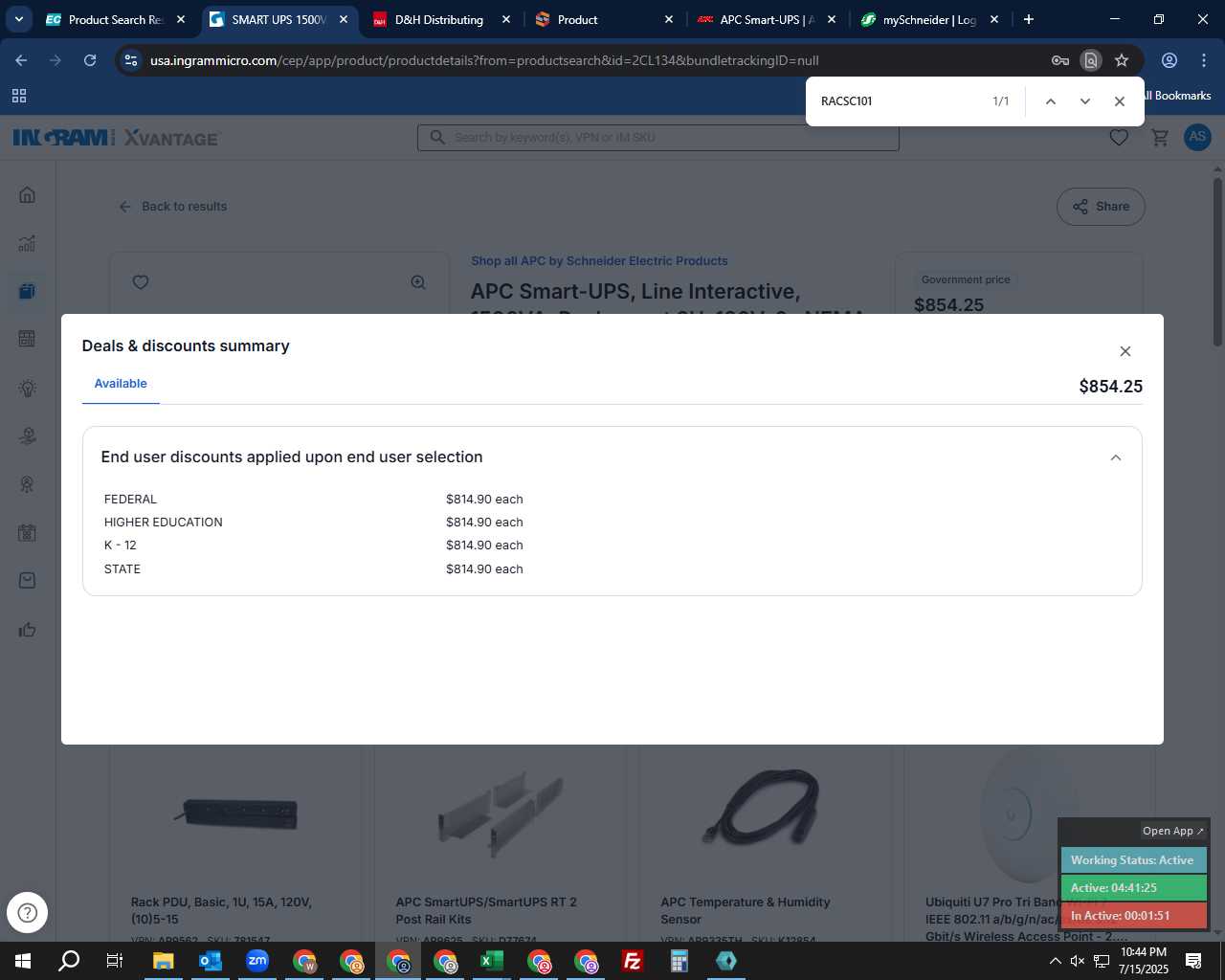Switch to D&H Distributing tab

coord(439,19)
